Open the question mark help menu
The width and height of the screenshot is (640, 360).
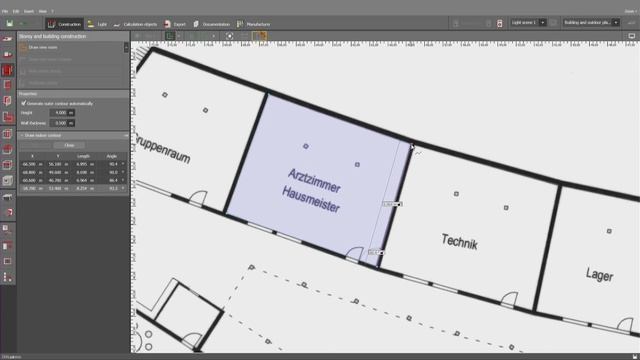[x=53, y=11]
